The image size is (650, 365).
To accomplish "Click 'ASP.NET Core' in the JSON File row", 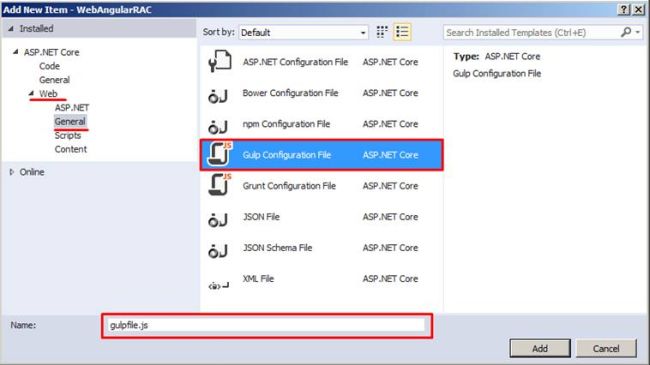I will pos(390,217).
